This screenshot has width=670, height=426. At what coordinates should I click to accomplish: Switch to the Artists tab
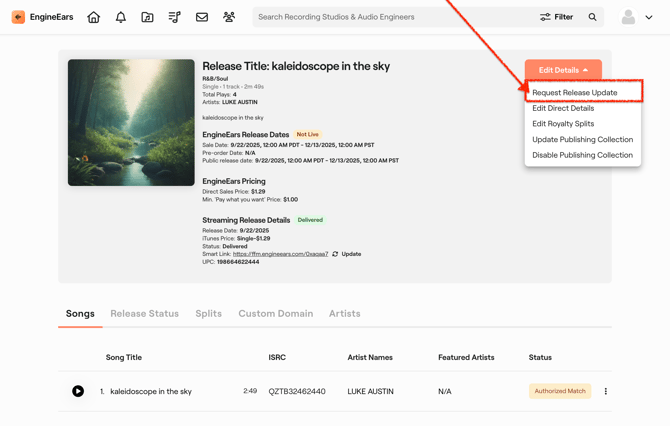344,314
